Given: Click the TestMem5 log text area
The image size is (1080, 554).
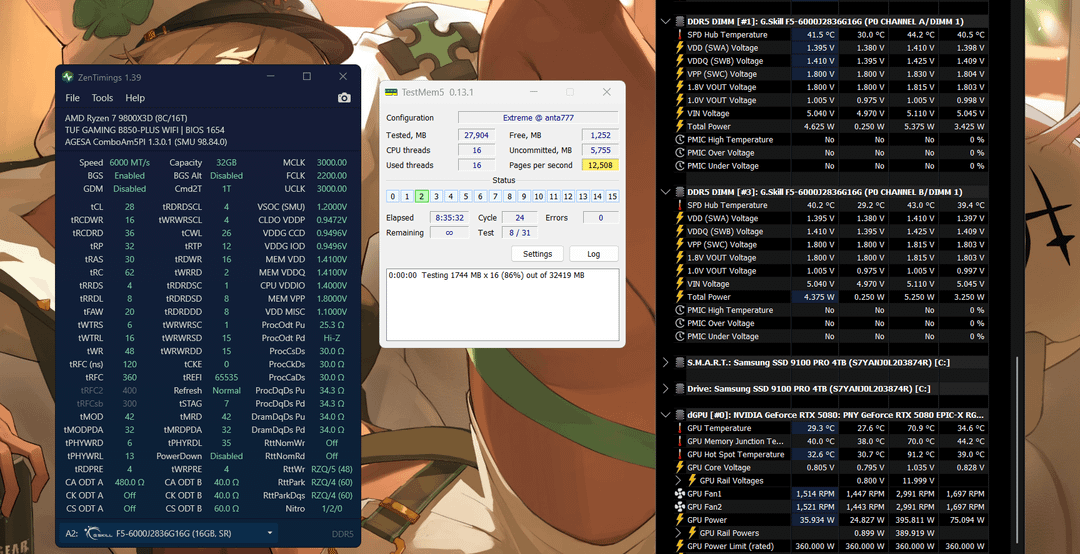Looking at the screenshot, I should coord(503,305).
